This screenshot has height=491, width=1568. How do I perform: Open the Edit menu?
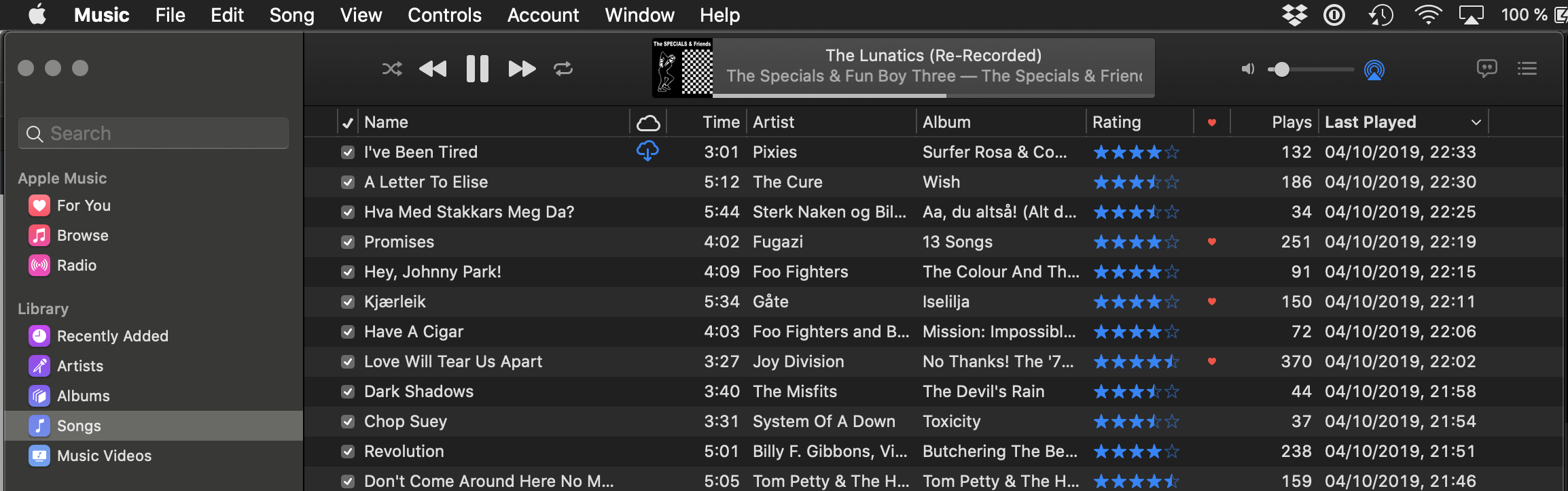click(x=227, y=15)
